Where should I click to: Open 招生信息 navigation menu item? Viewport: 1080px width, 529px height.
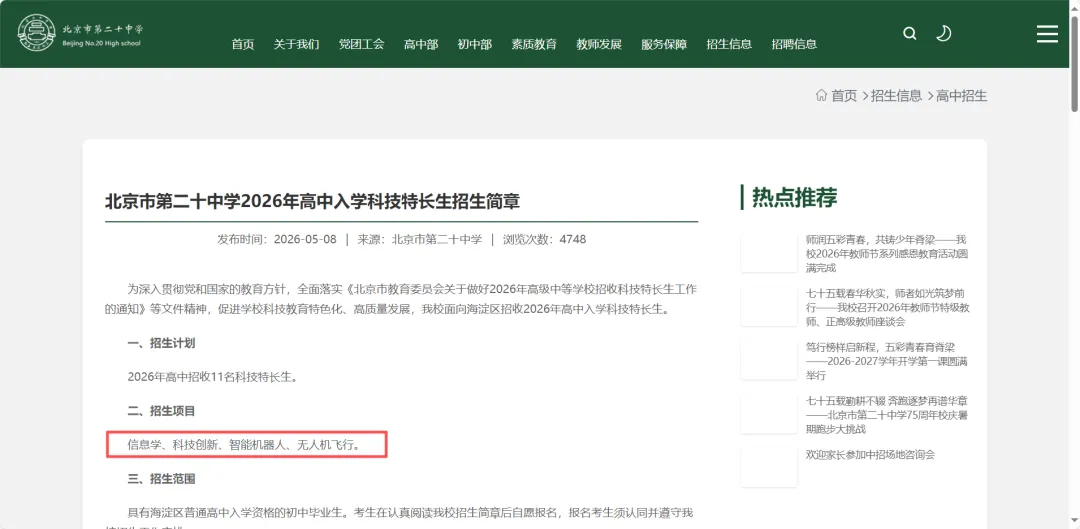729,44
